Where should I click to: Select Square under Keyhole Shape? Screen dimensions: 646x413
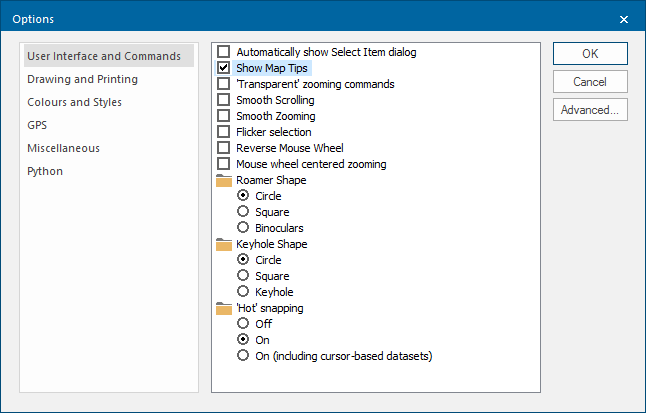pos(243,275)
